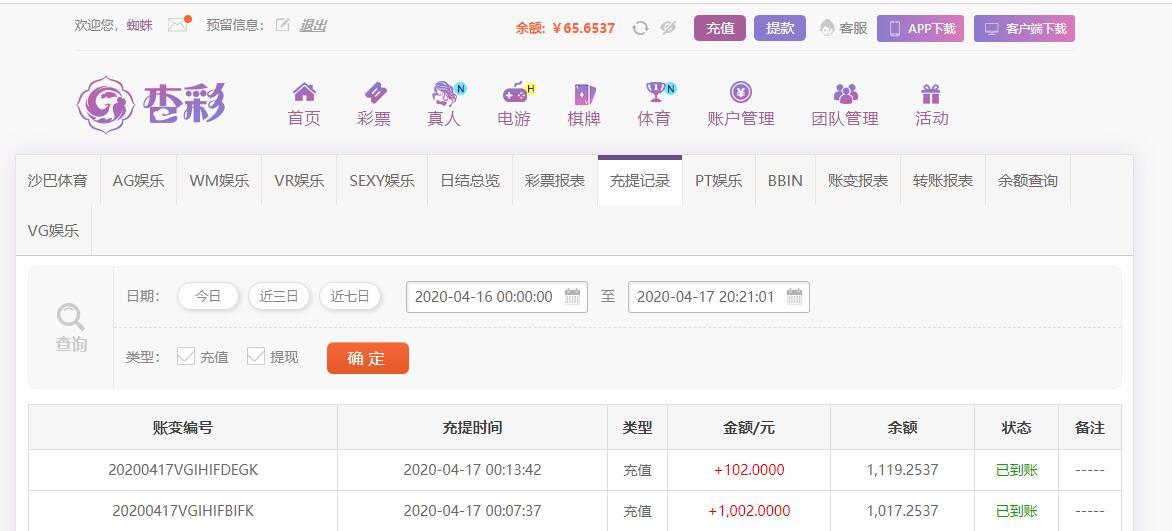Viewport: 1172px width, 531px height.
Task: Open 客服 customer service
Action: (844, 28)
